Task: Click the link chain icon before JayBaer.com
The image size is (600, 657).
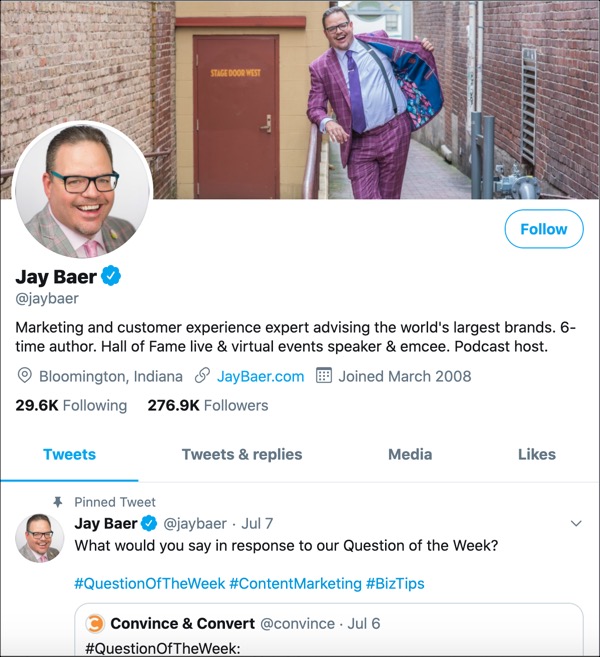Action: click(x=202, y=375)
